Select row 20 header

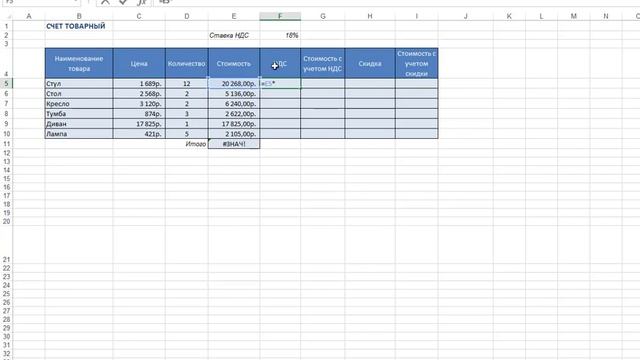(x=6, y=221)
